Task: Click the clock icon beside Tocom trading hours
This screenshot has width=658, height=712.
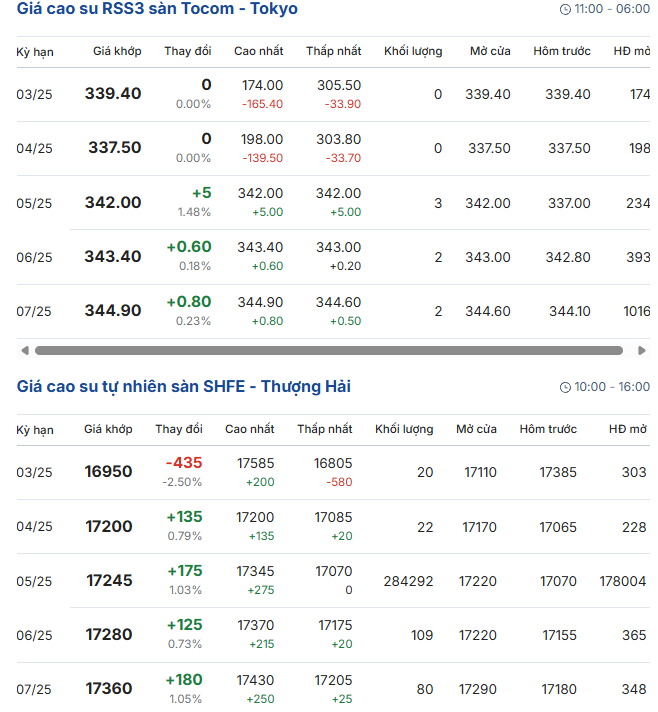Action: 566,9
